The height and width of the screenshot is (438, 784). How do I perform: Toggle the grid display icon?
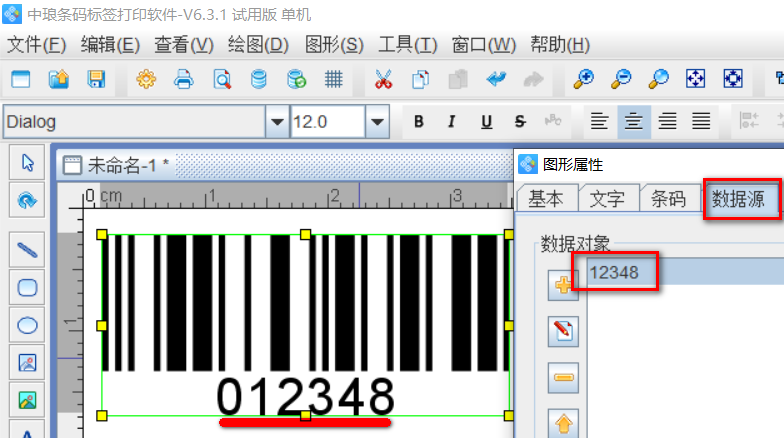334,79
